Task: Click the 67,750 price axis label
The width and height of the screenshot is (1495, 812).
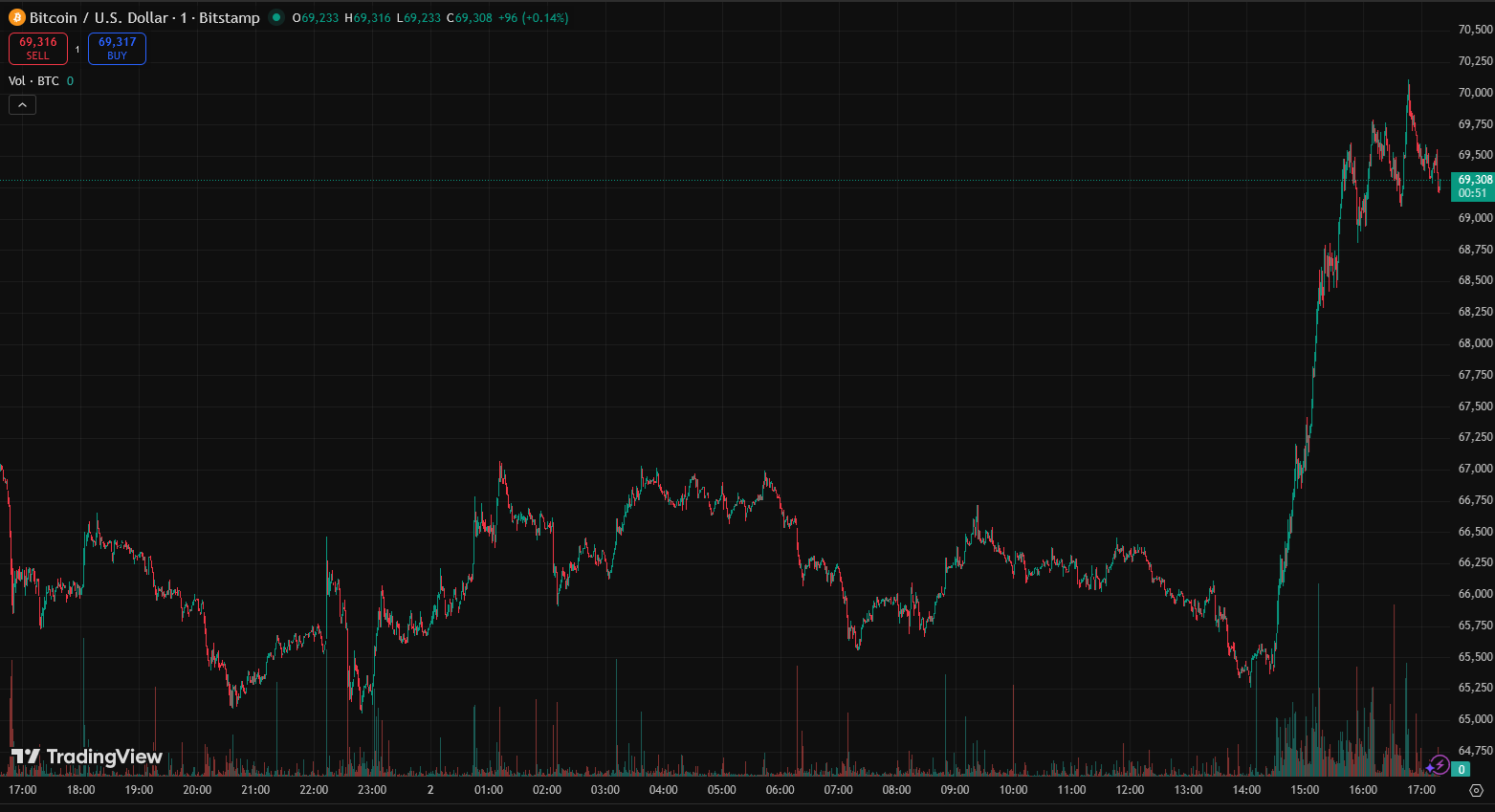Action: point(1475,375)
